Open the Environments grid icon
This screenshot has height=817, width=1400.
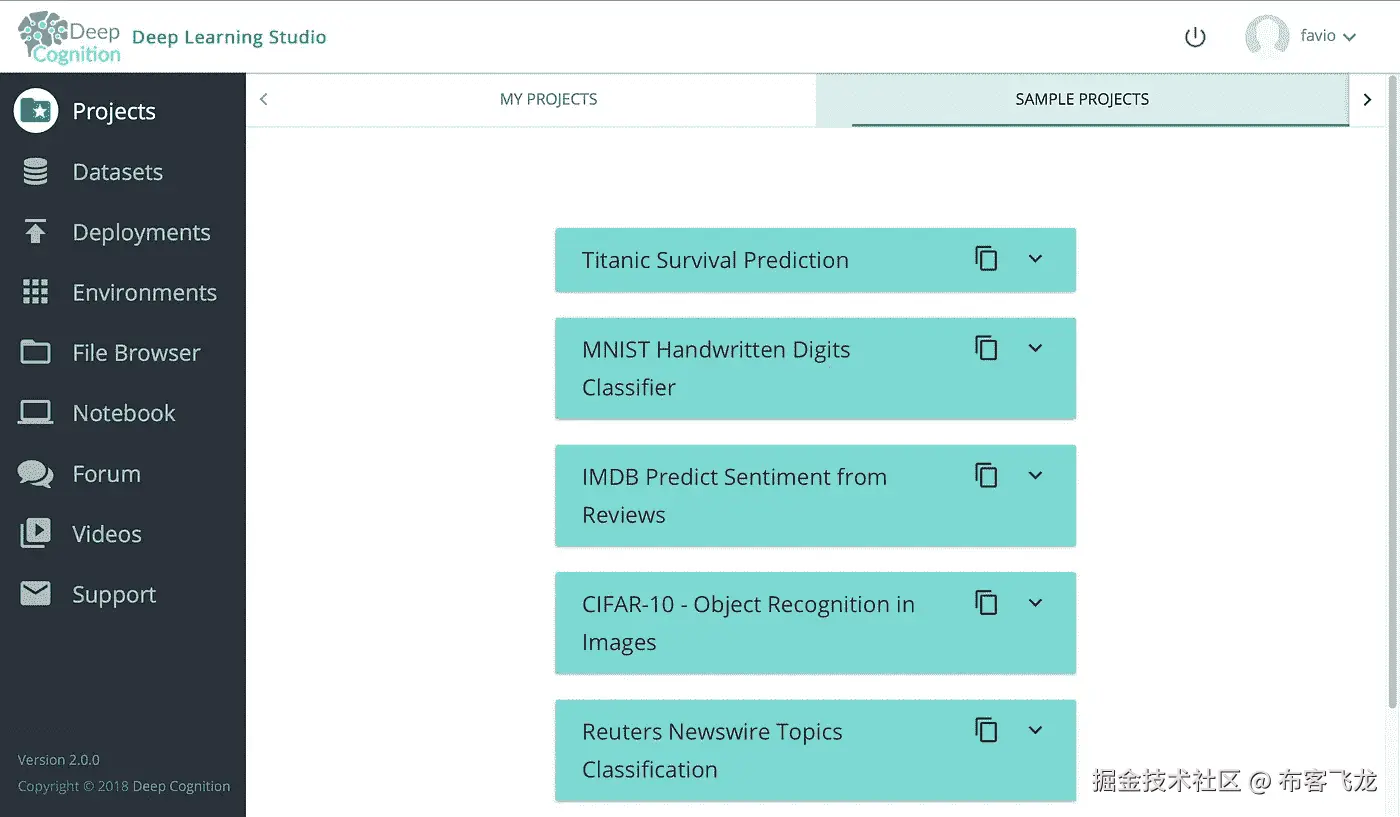pos(36,292)
